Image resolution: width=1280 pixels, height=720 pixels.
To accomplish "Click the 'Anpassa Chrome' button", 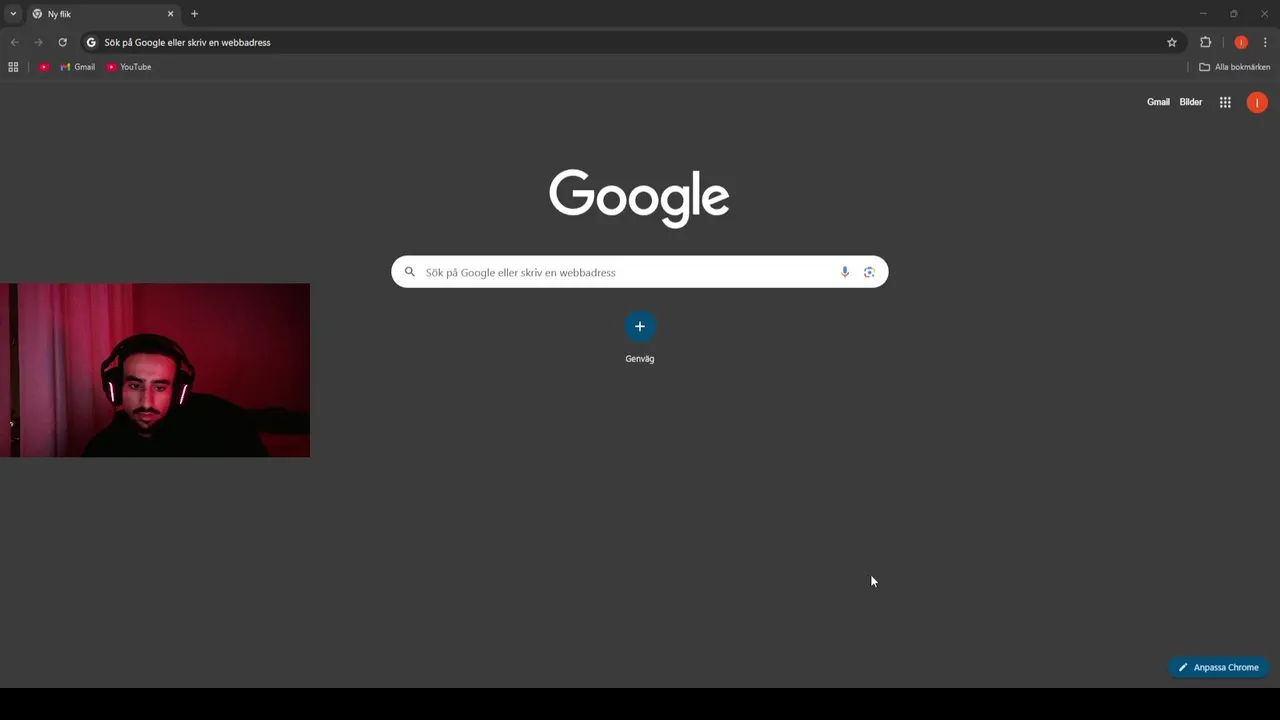I will (1218, 667).
